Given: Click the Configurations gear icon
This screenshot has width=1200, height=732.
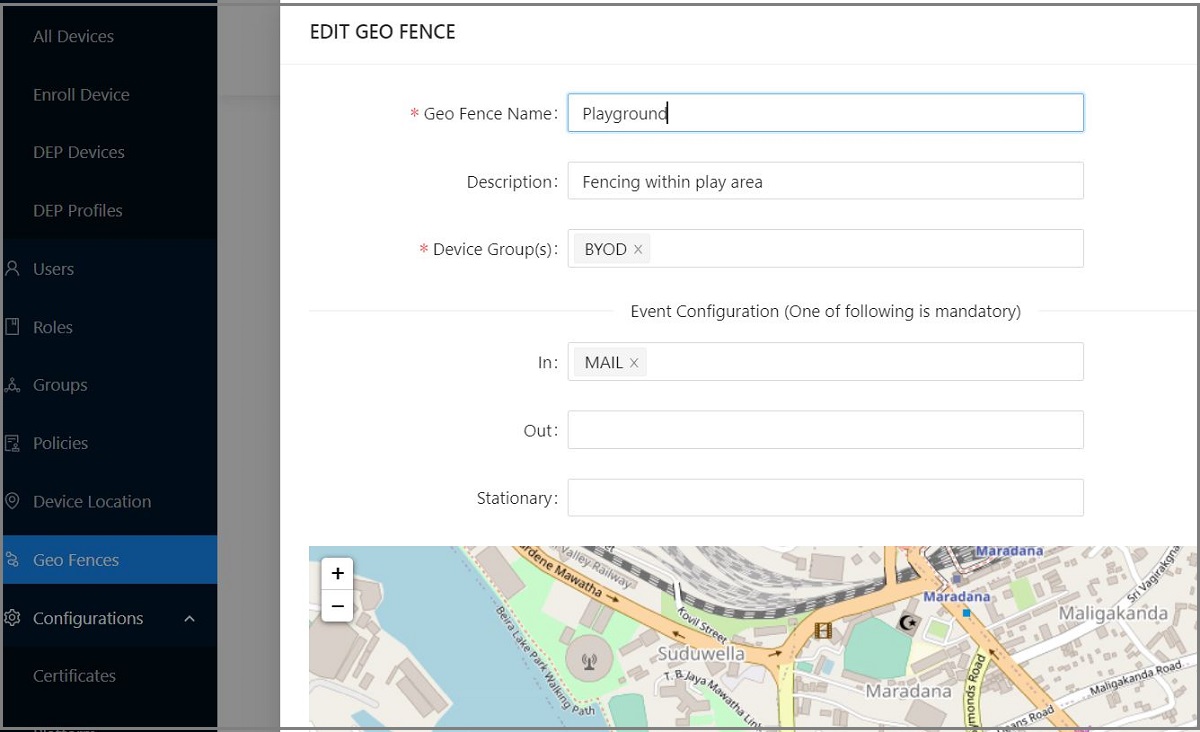Looking at the screenshot, I should [12, 618].
